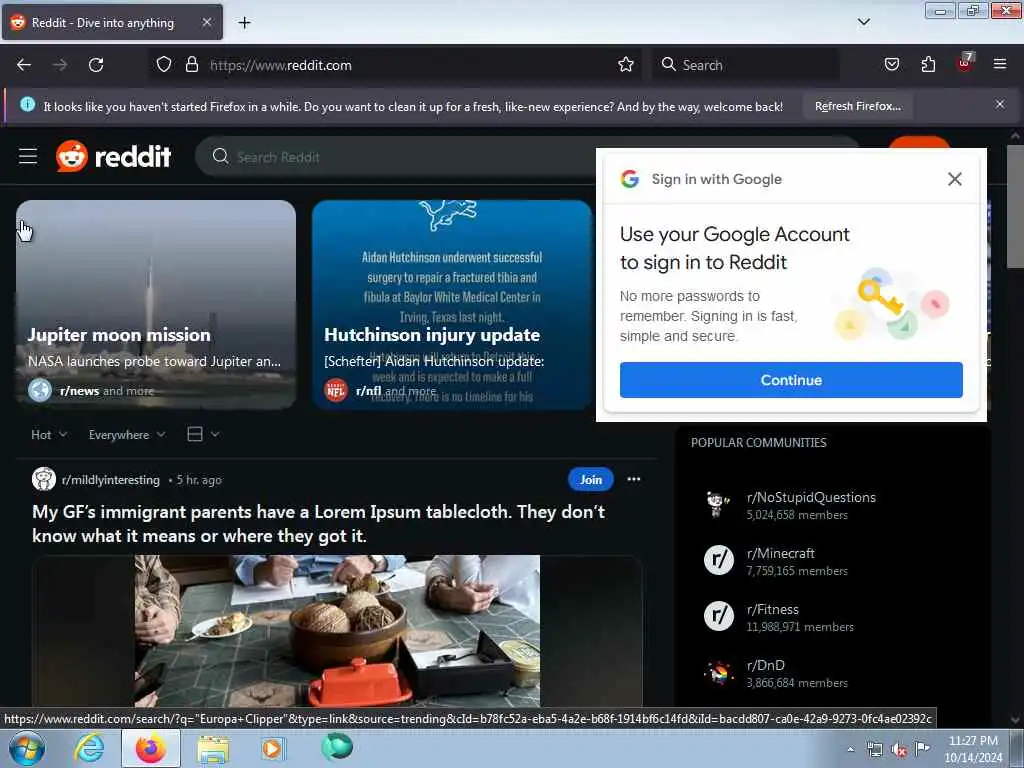This screenshot has height=768, width=1024.
Task: Click the r/Fitness avatar icon
Action: [x=718, y=616]
